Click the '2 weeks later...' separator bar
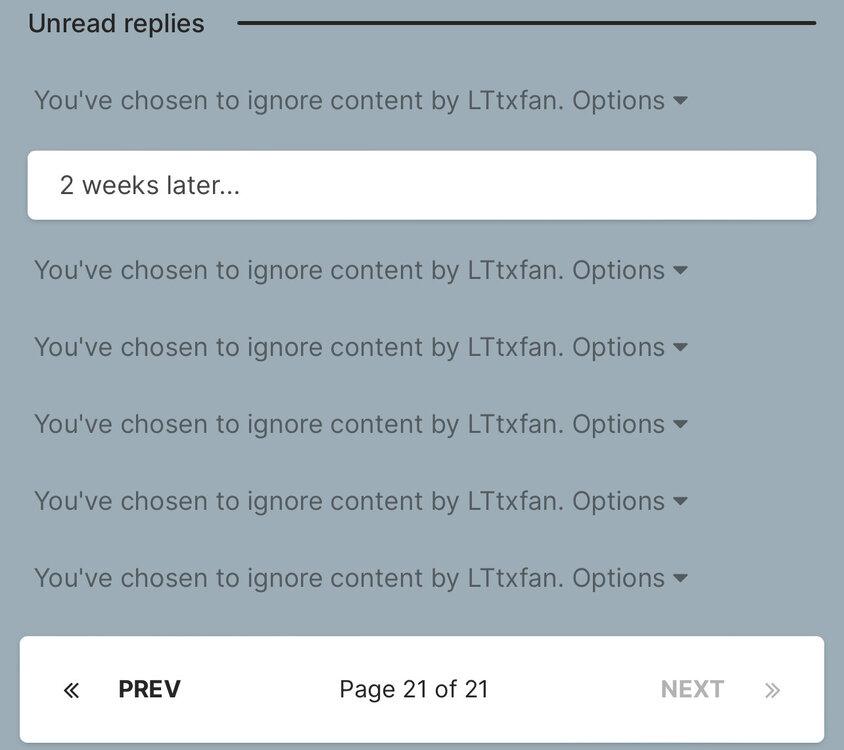The image size is (844, 750). tap(421, 185)
